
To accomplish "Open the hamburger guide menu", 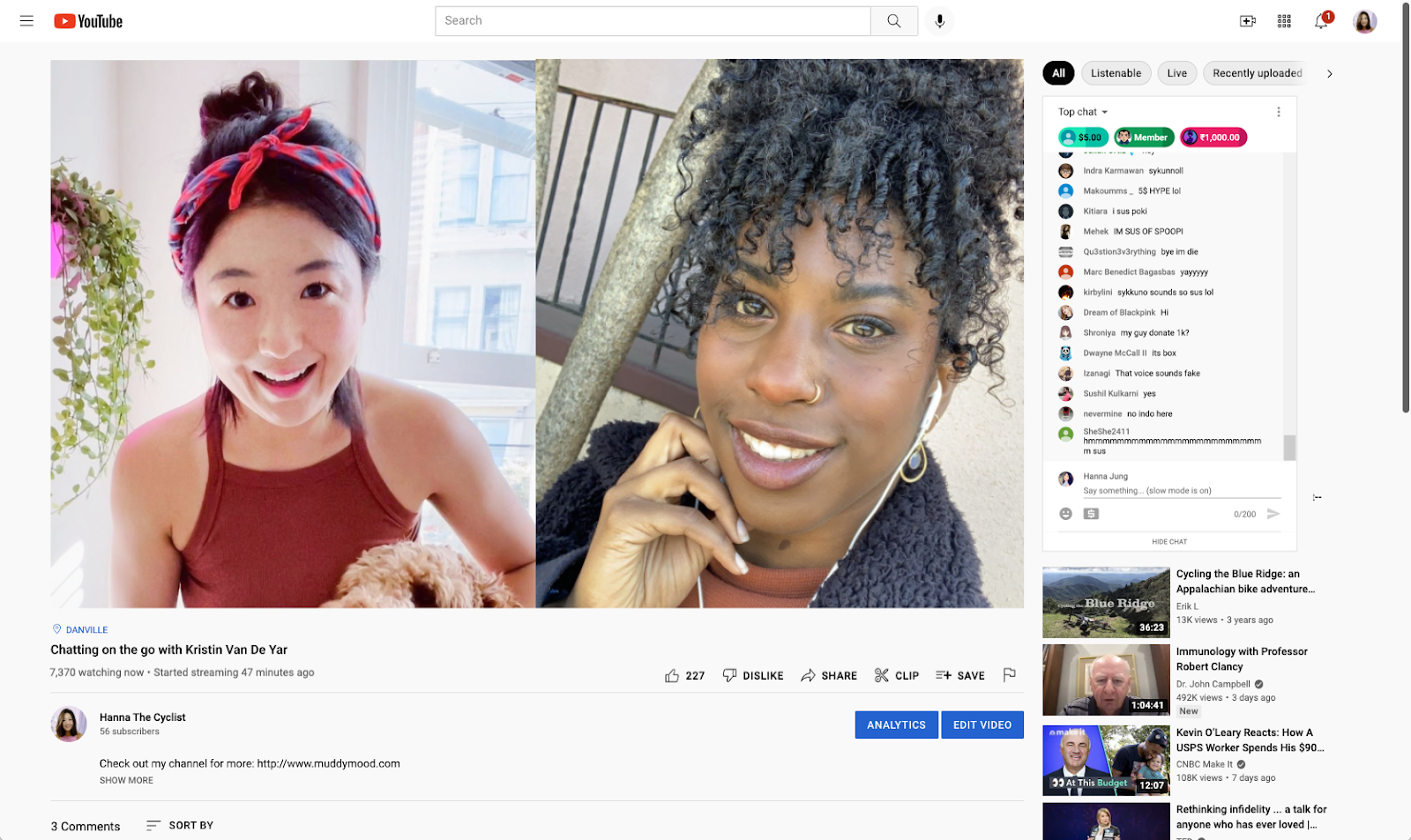I will coord(26,21).
